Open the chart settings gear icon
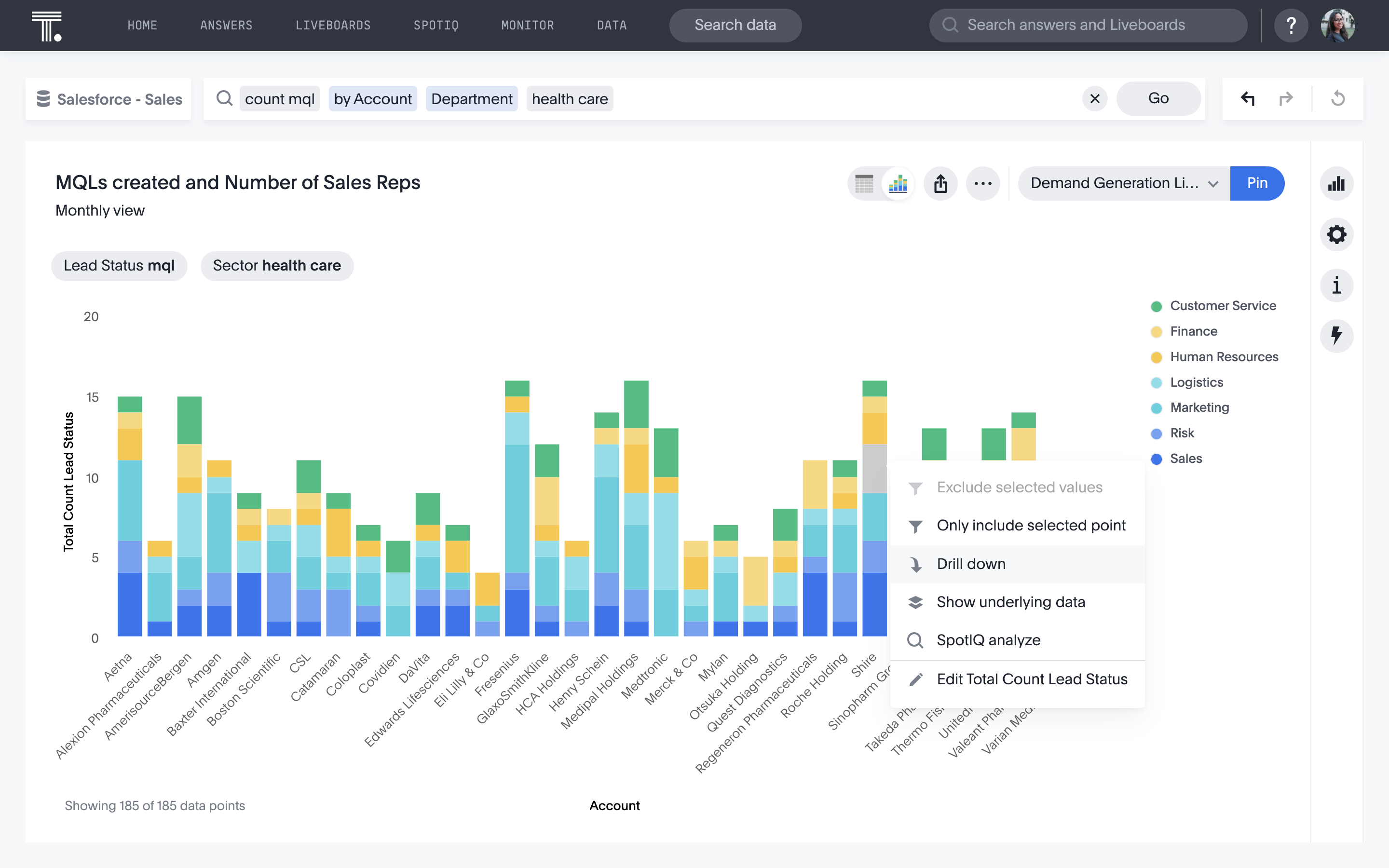The width and height of the screenshot is (1389, 868). (x=1336, y=234)
